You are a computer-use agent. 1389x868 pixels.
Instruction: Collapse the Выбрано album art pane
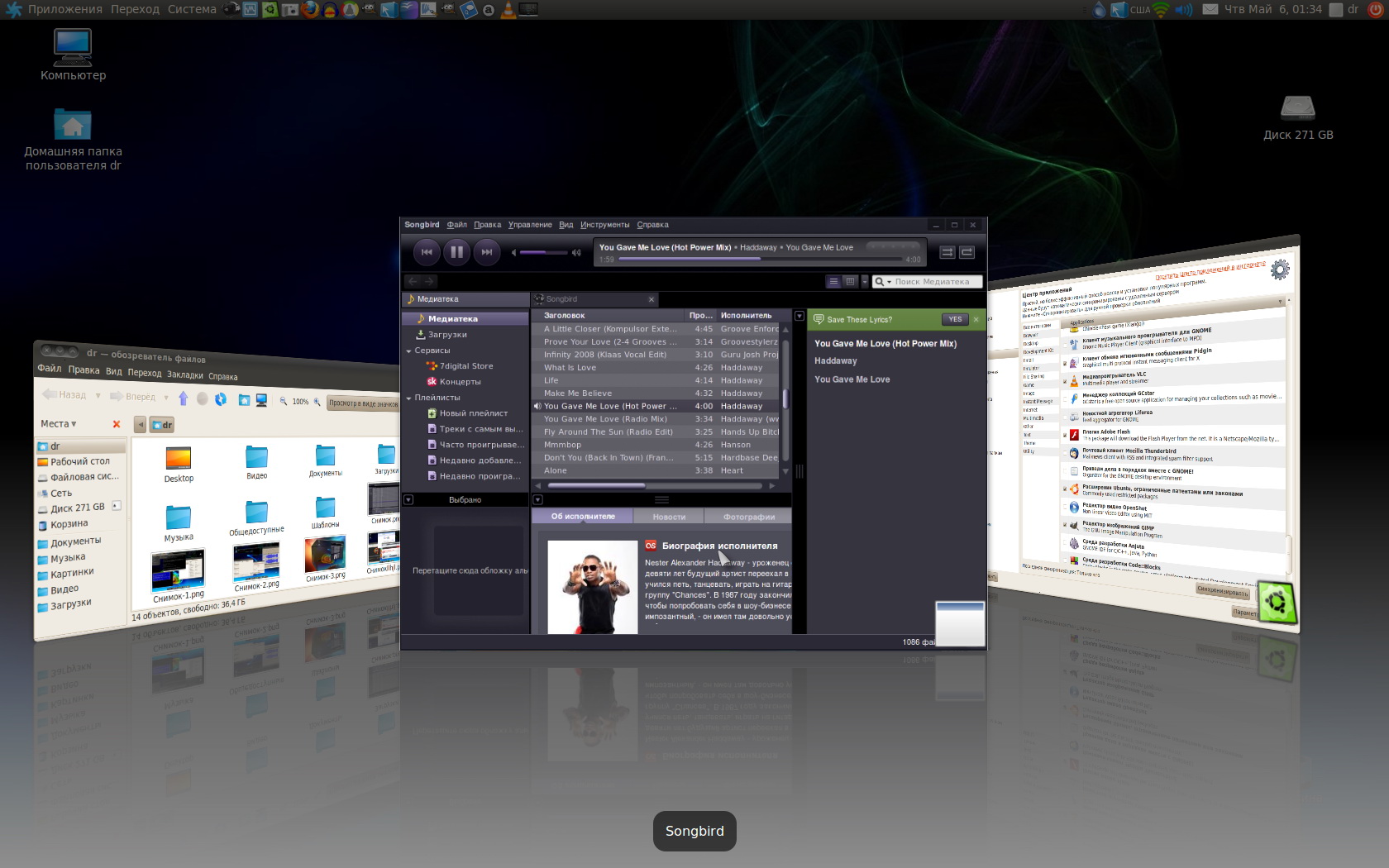pos(408,499)
